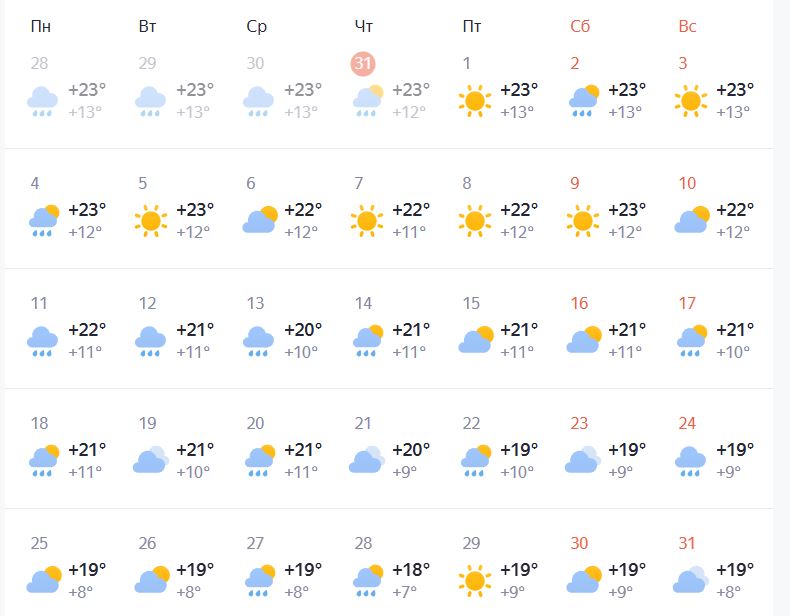Select the highlighted current day 31
The width and height of the screenshot is (790, 616).
(x=363, y=63)
